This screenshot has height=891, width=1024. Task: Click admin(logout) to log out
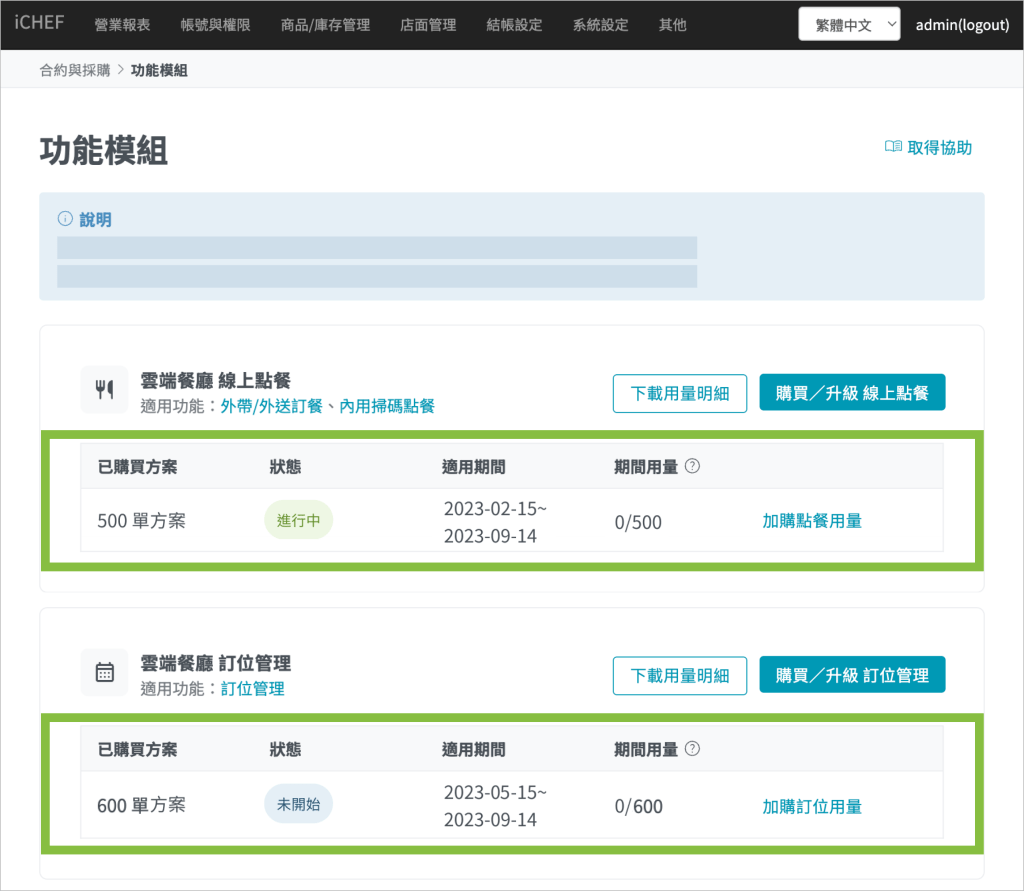(x=962, y=25)
